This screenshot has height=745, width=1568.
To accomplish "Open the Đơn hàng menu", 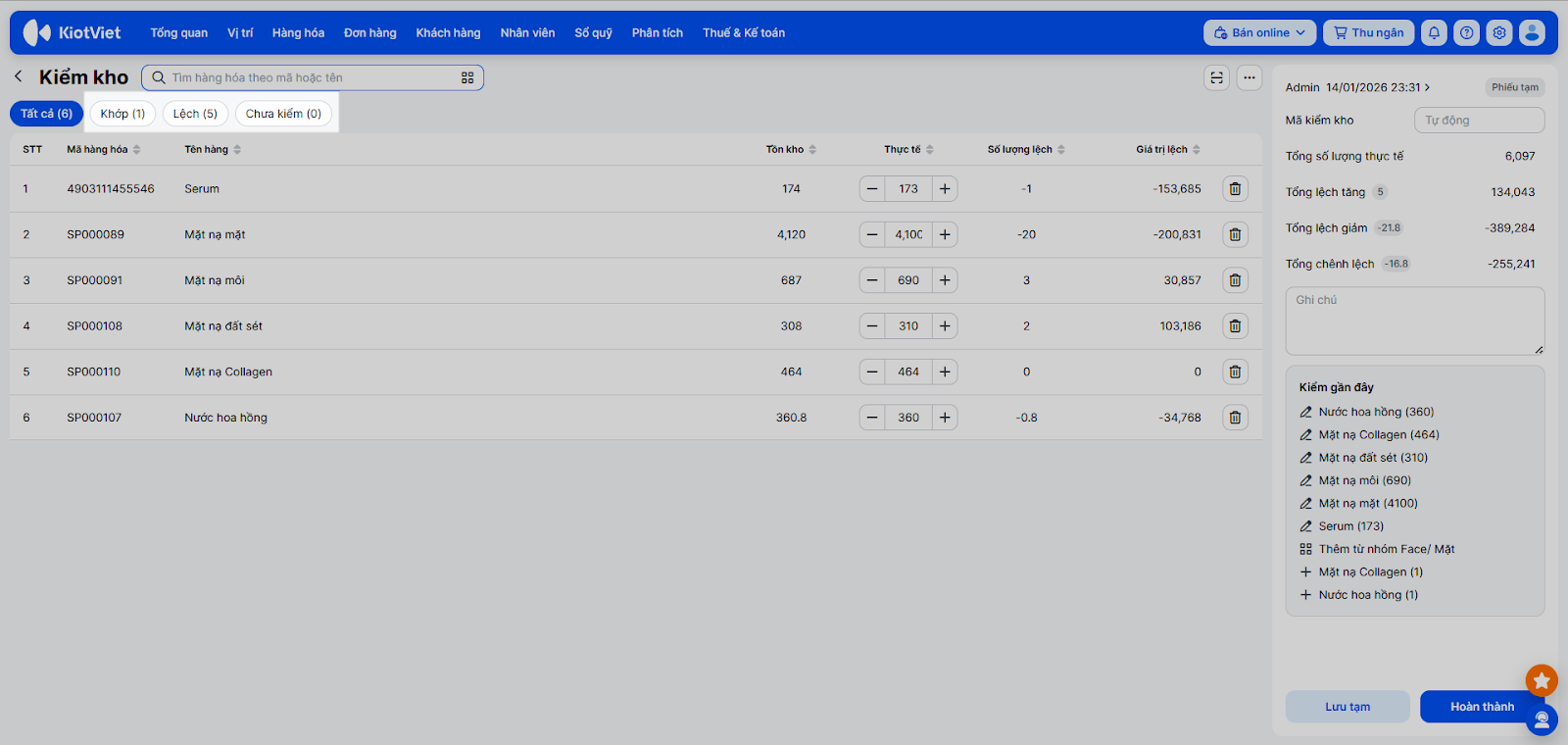I will (x=370, y=32).
